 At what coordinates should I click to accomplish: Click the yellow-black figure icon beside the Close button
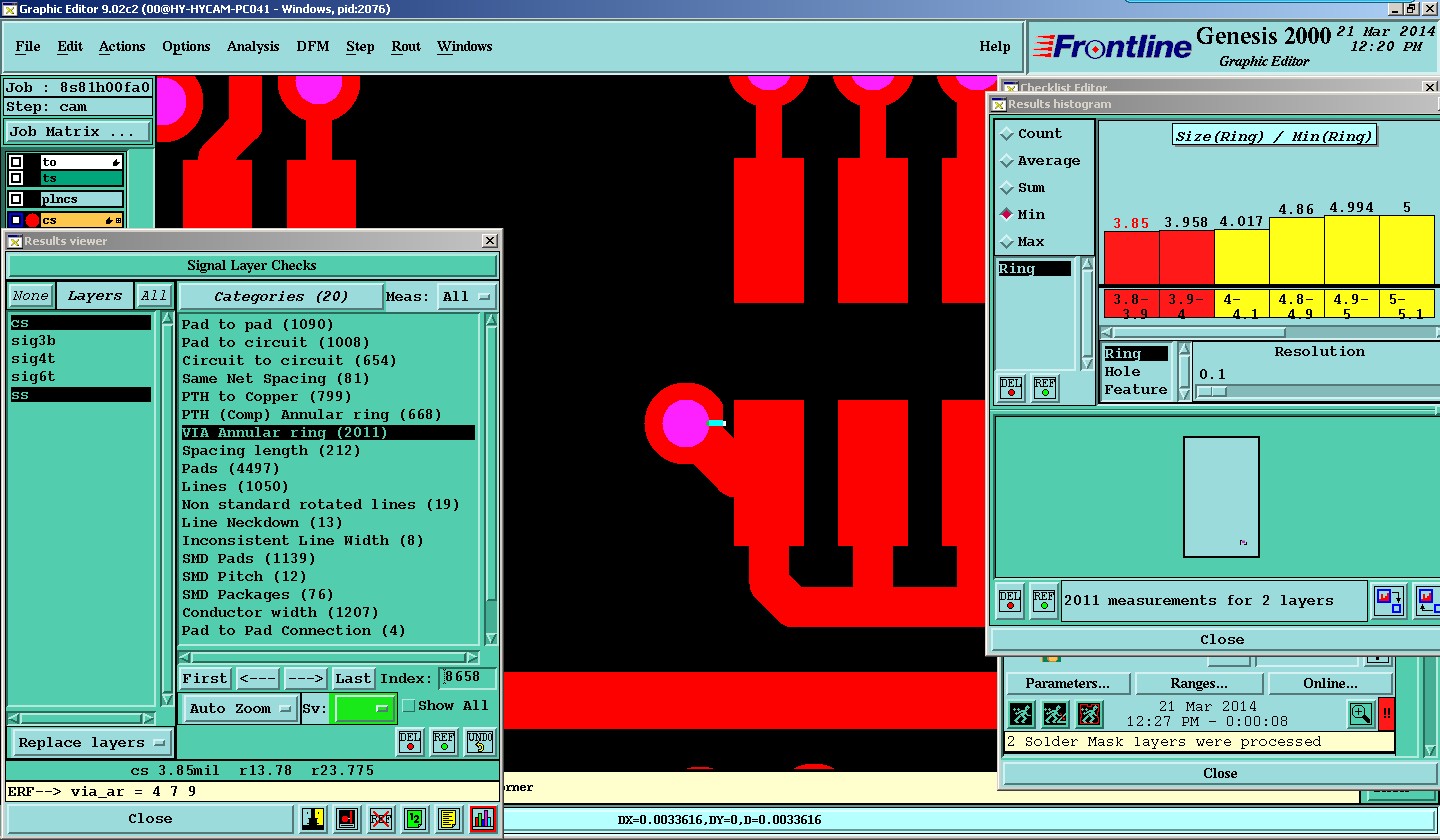click(x=313, y=819)
